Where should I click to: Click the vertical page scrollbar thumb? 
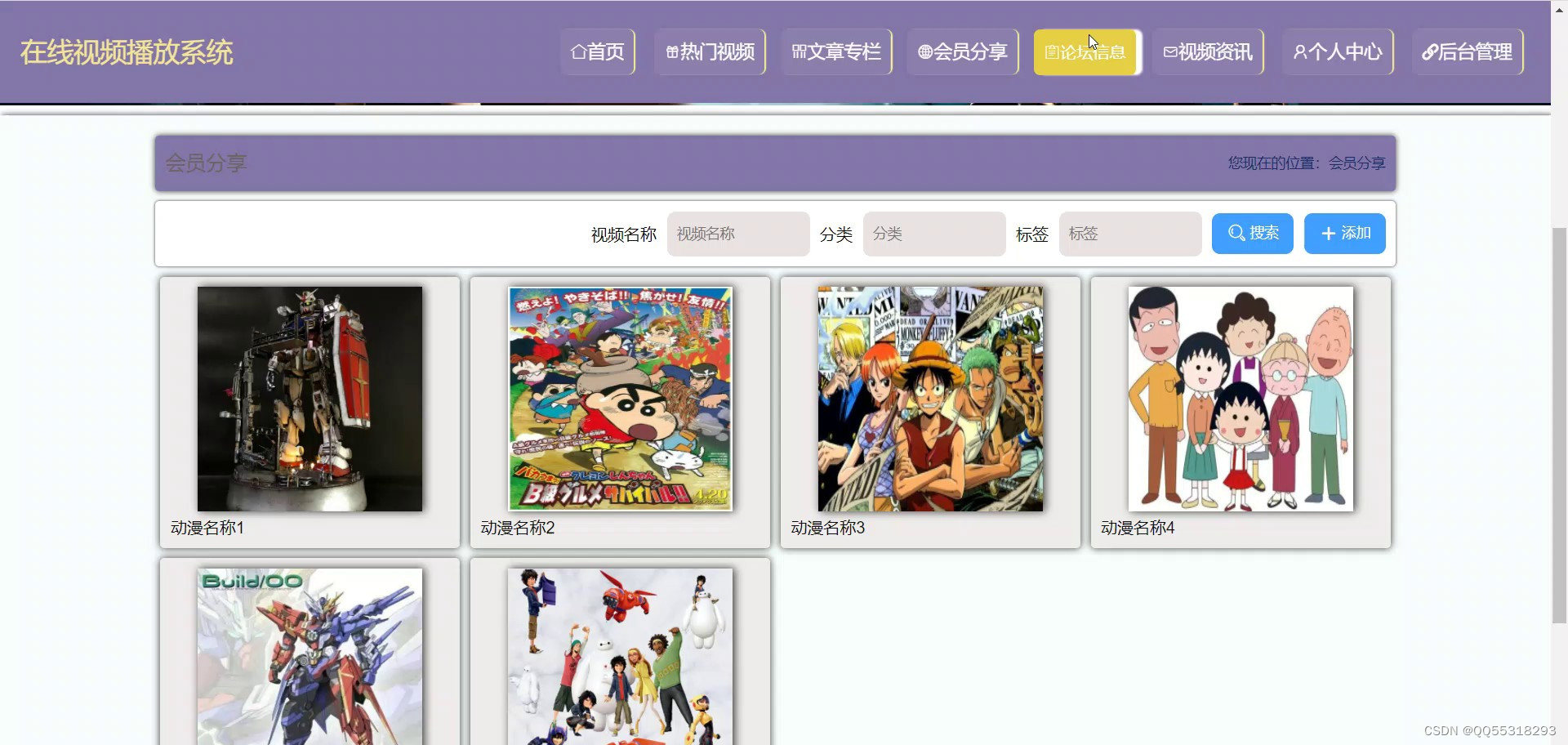click(1559, 425)
